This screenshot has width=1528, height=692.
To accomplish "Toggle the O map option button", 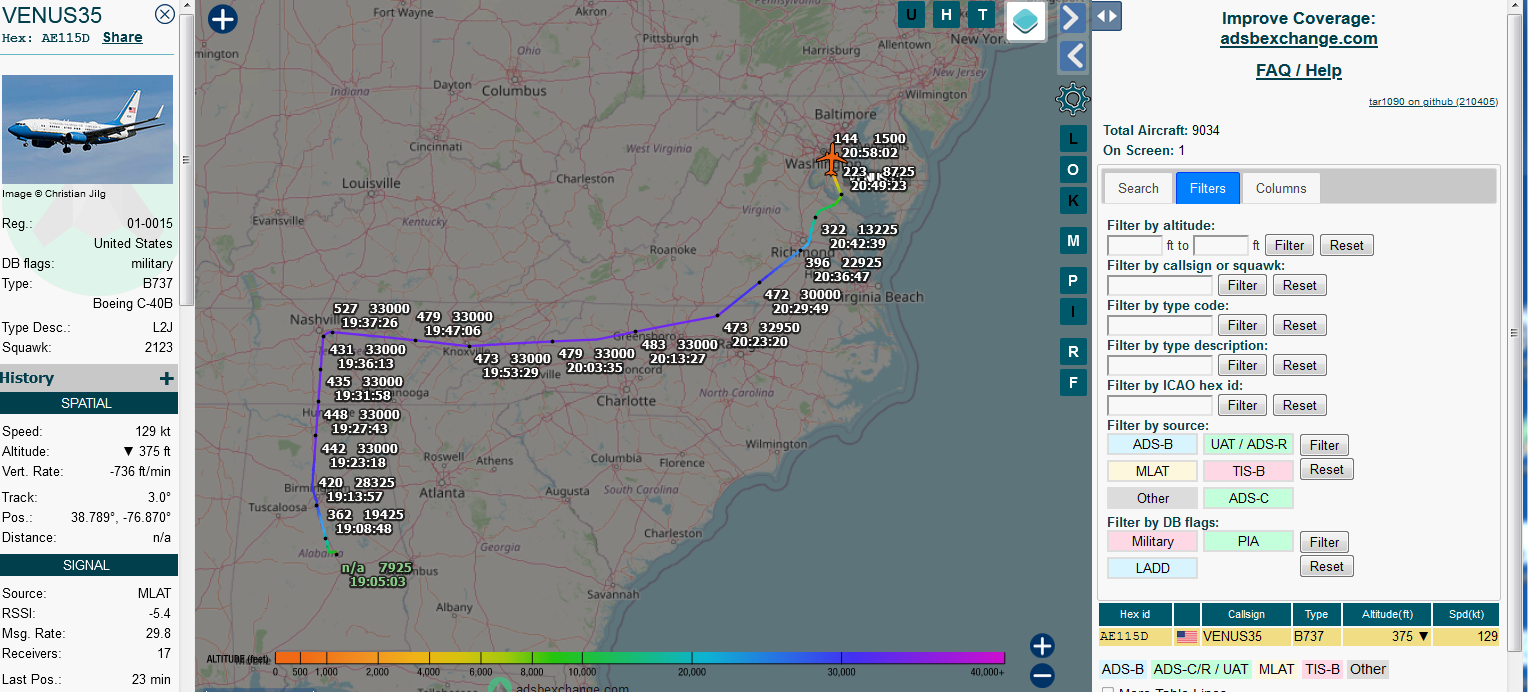I will click(x=1073, y=169).
